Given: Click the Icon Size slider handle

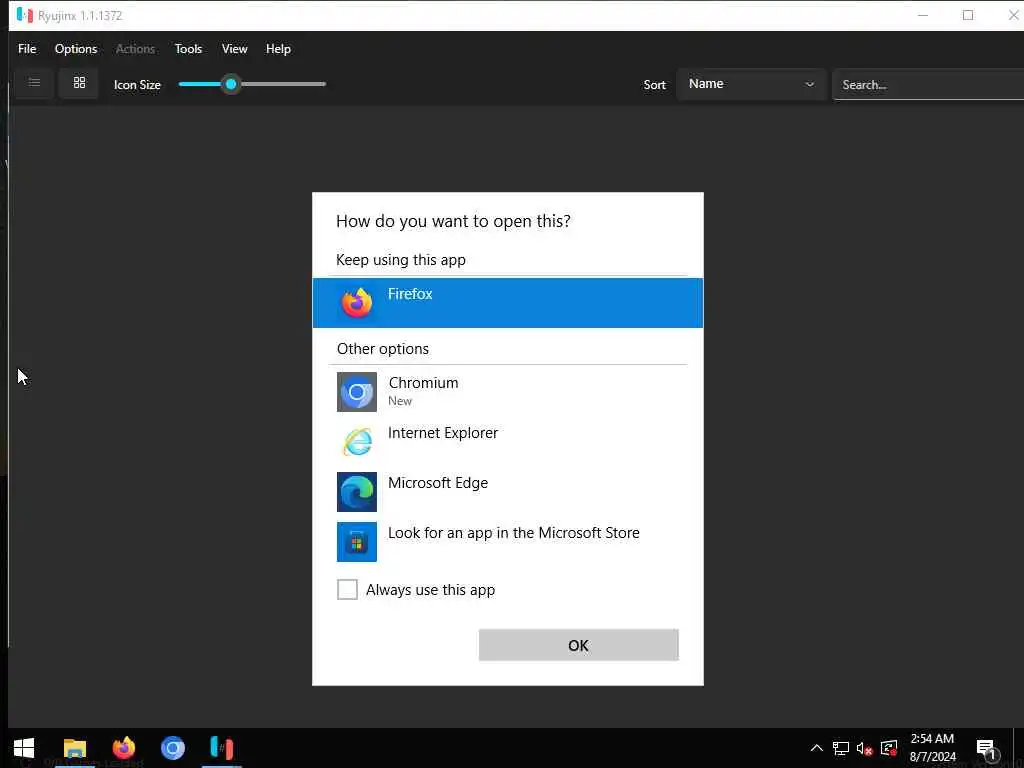Looking at the screenshot, I should pyautogui.click(x=231, y=84).
